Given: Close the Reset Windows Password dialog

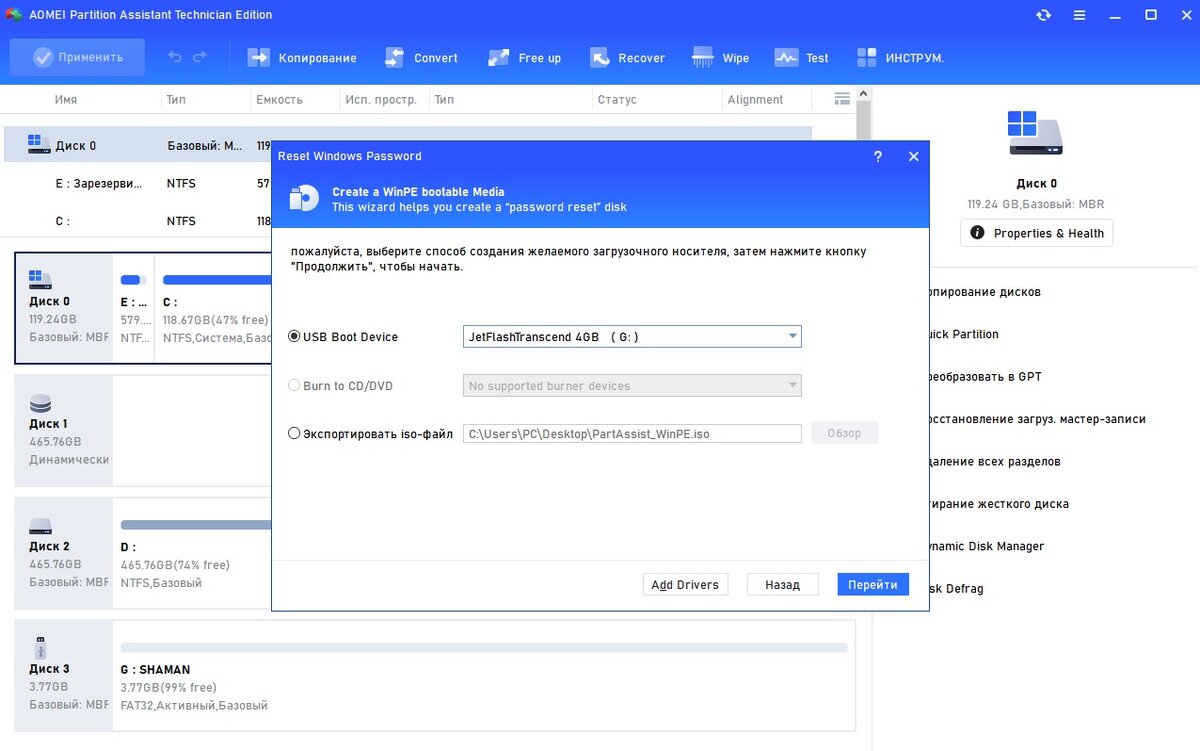Looking at the screenshot, I should (913, 156).
